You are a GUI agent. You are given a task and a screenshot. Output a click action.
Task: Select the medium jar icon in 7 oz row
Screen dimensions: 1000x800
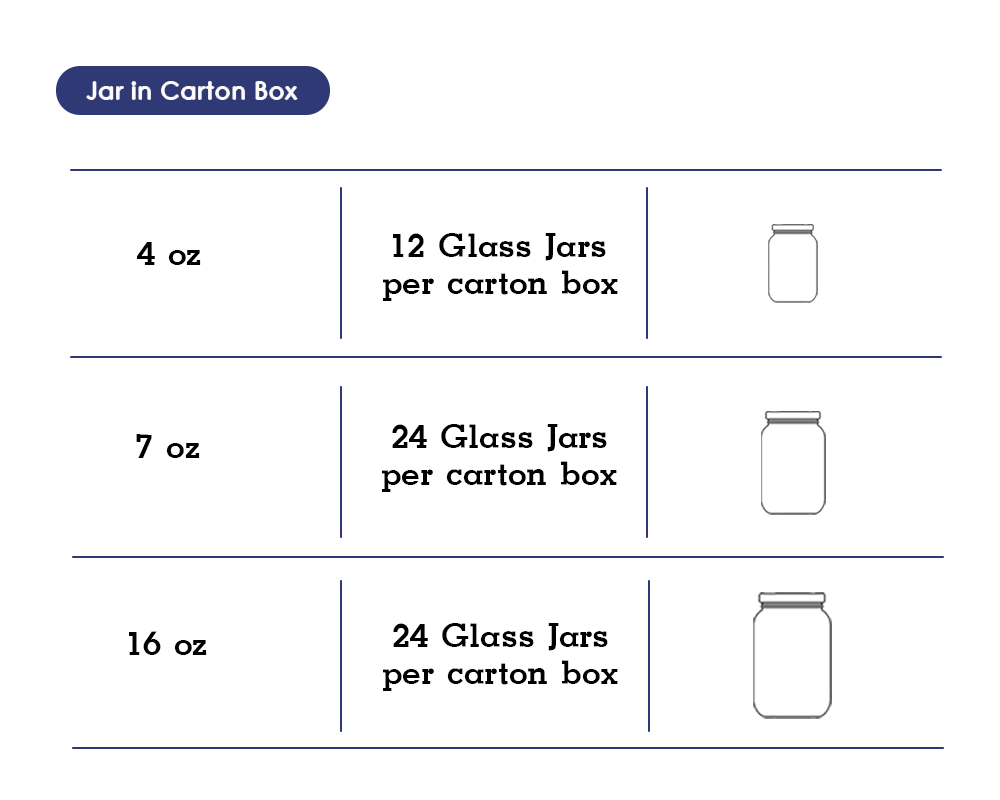(x=793, y=463)
